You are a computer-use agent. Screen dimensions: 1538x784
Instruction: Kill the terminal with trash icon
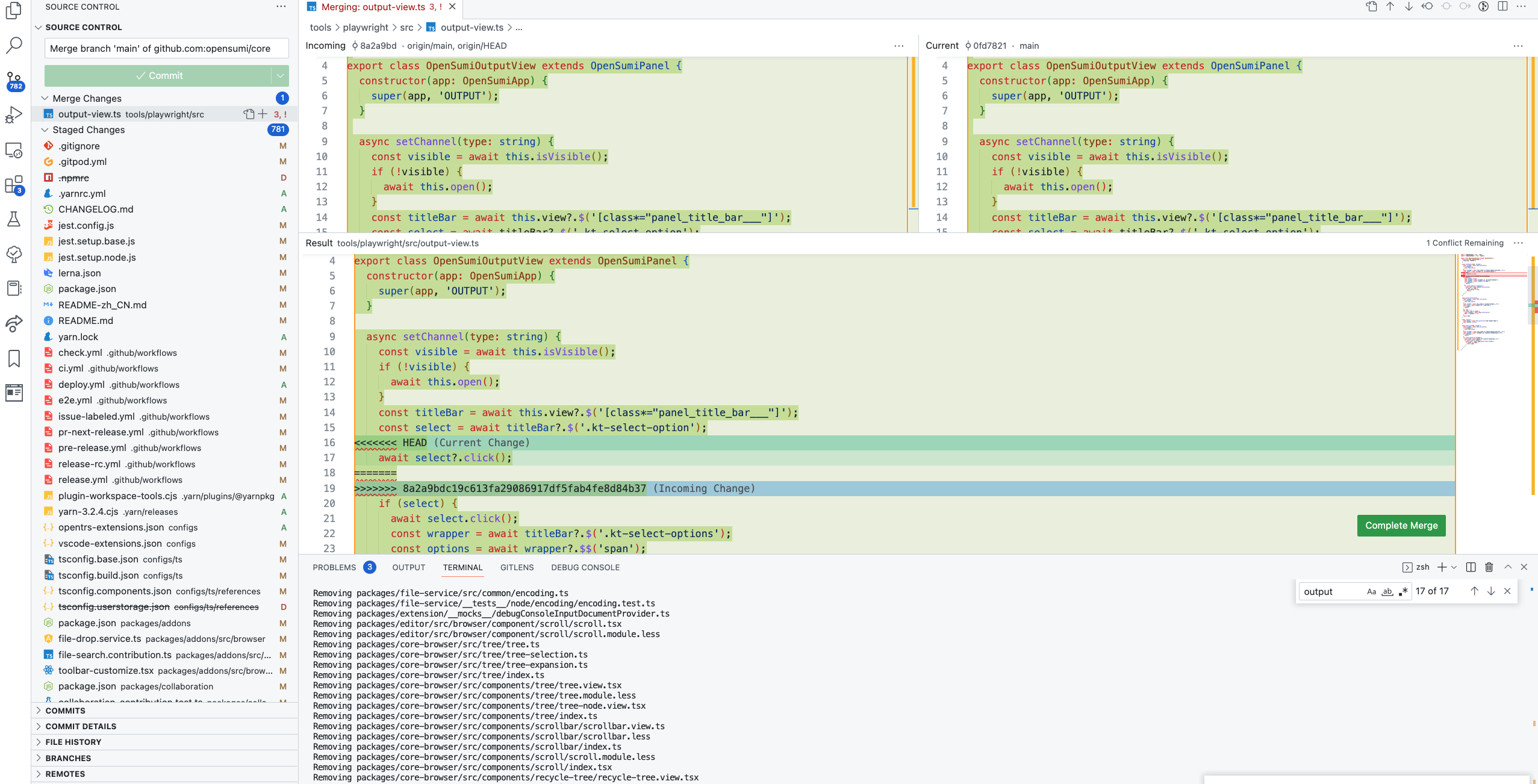pyautogui.click(x=1488, y=567)
